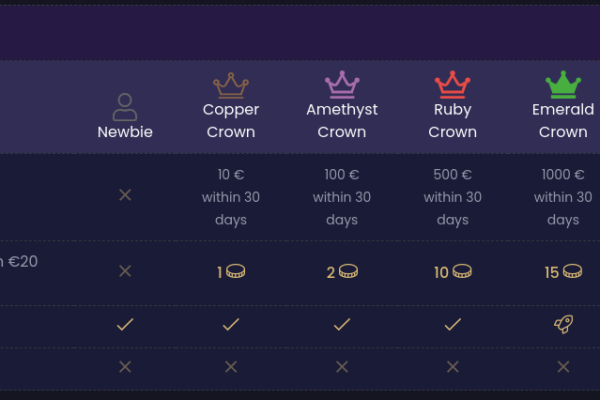Select the green Emerald Crown icon
Screen dimensions: 600x400
[563, 85]
